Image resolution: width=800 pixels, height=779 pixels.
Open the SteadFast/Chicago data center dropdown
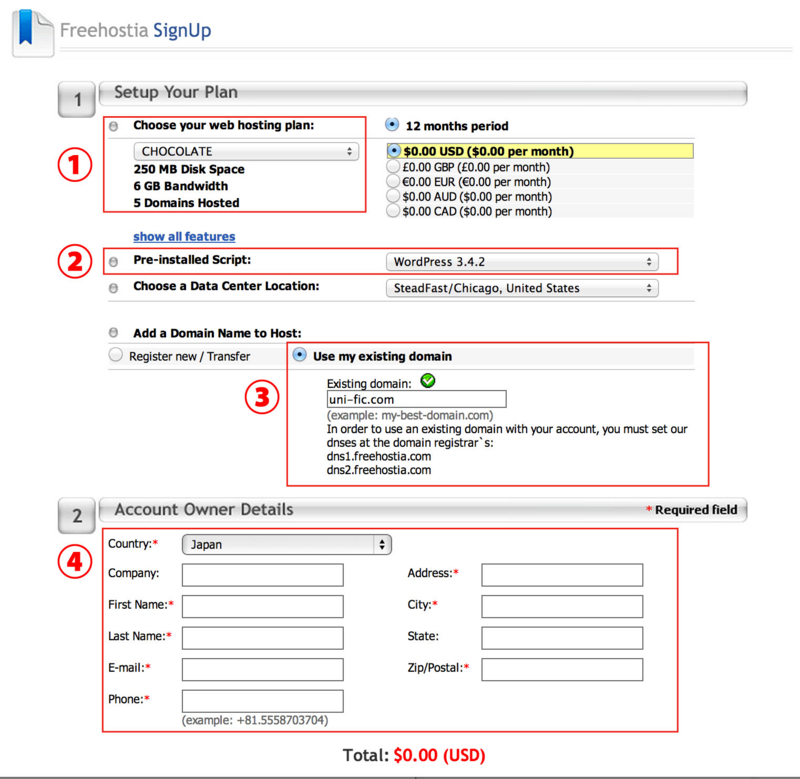[522, 288]
